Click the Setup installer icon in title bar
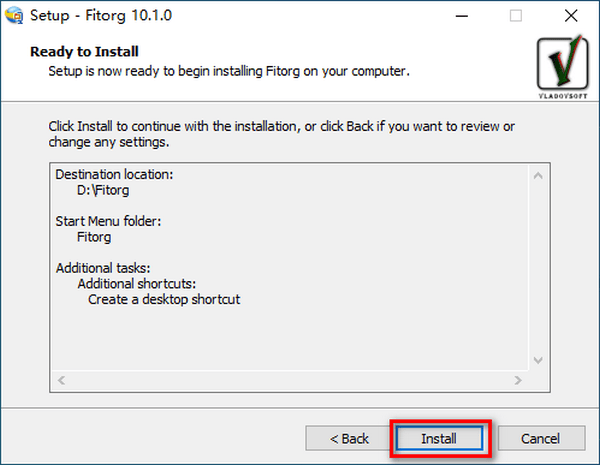Screen dimensions: 600x465 click(14, 16)
